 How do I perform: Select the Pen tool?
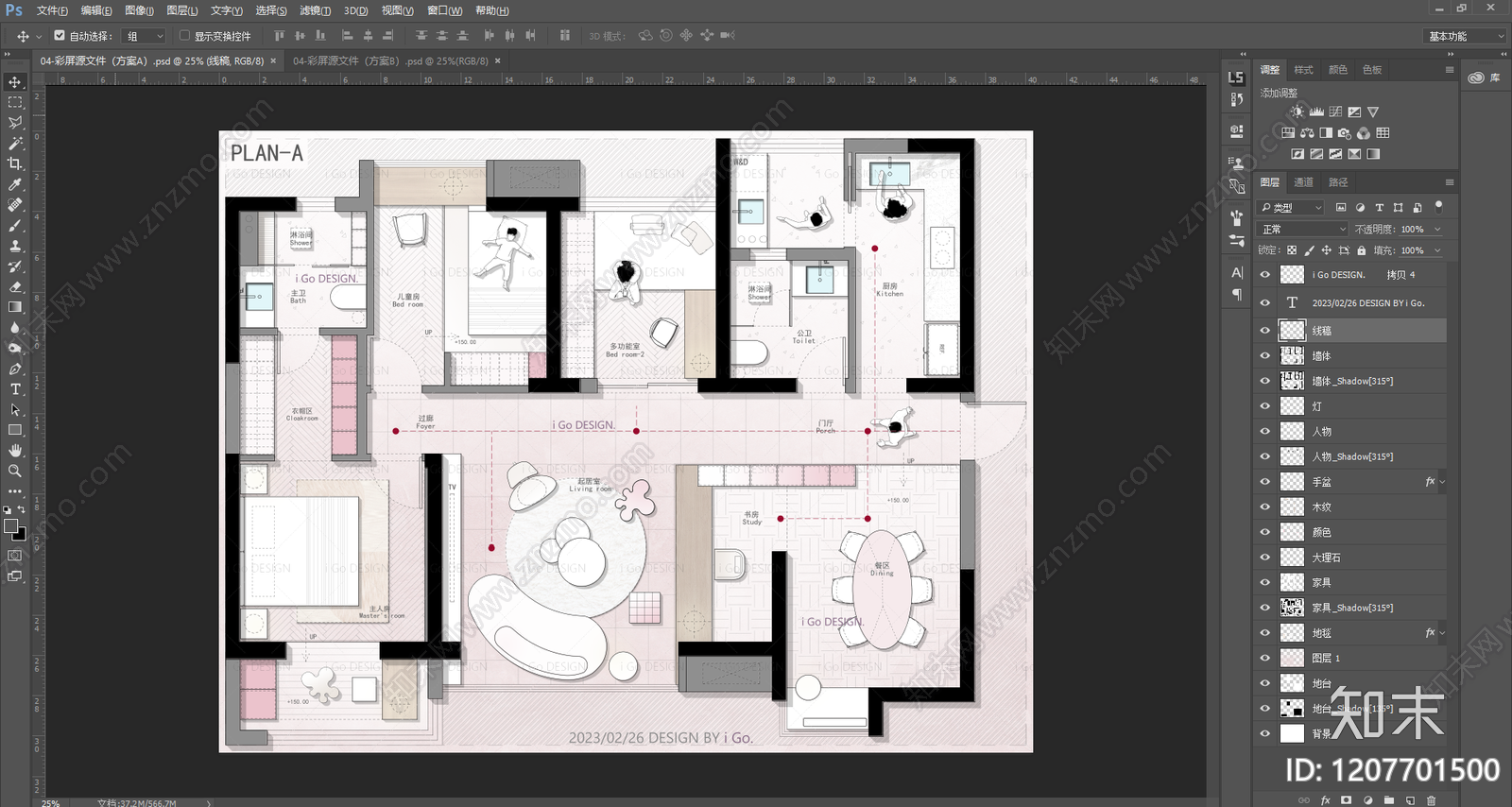tap(15, 369)
